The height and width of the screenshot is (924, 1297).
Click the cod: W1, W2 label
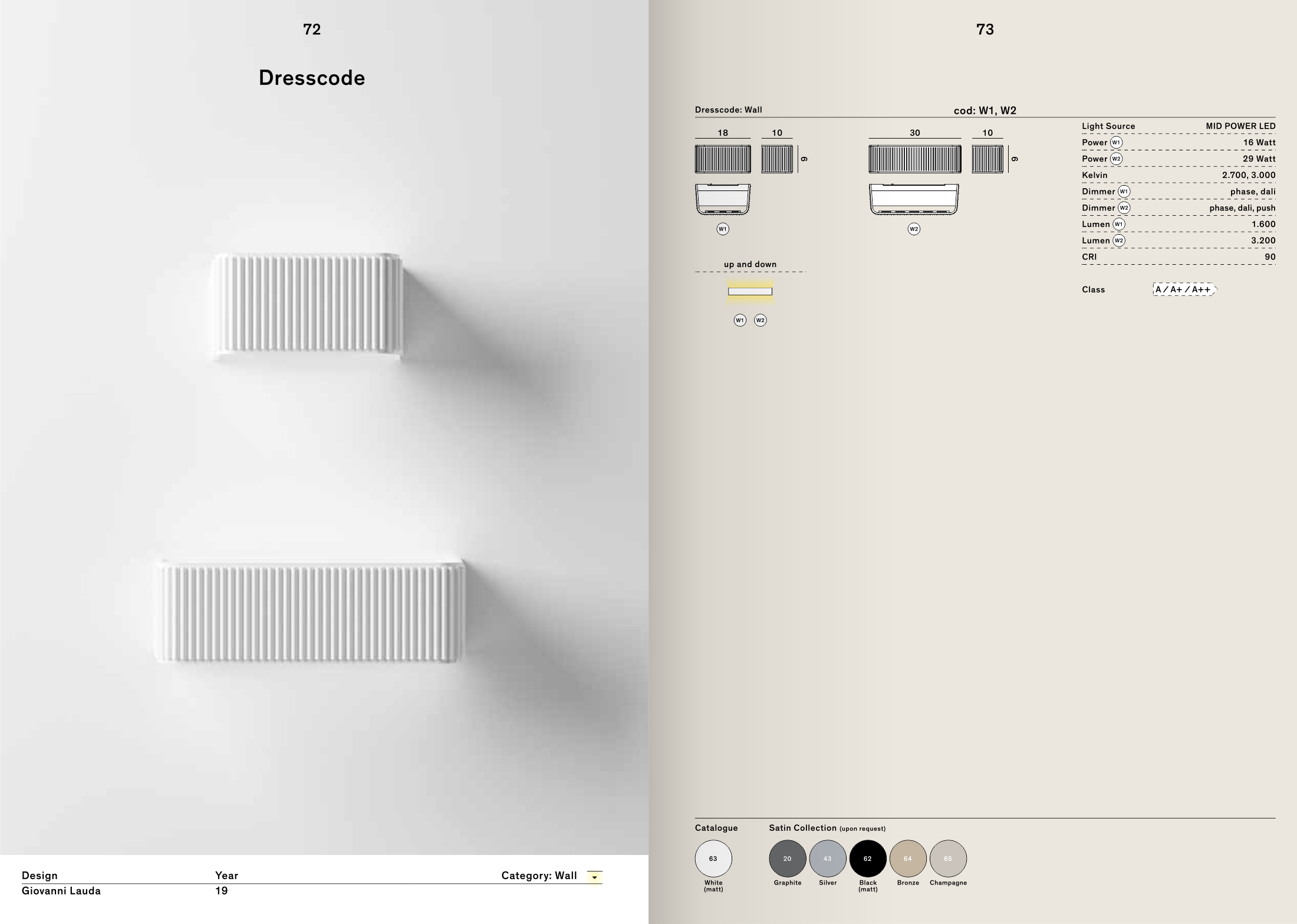985,110
